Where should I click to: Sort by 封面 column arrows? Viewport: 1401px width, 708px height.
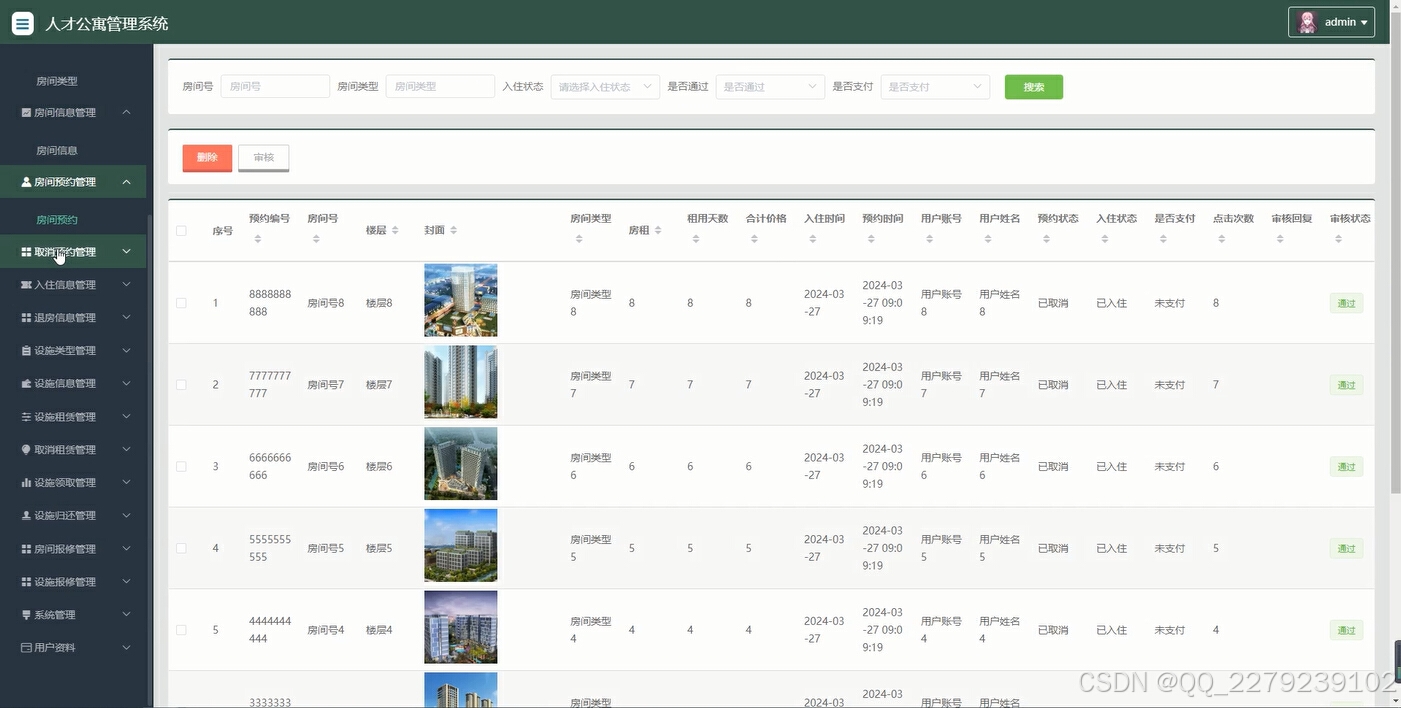[x=453, y=230]
